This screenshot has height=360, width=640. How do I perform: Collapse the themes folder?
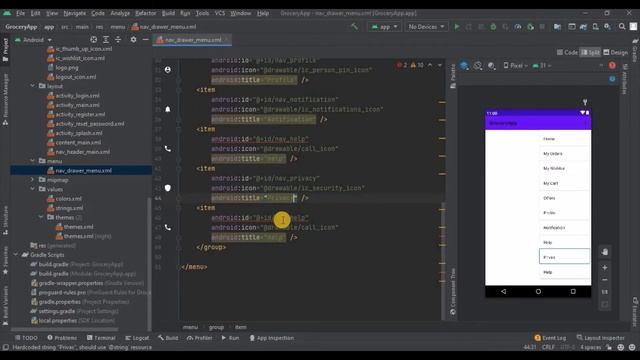coord(41,217)
